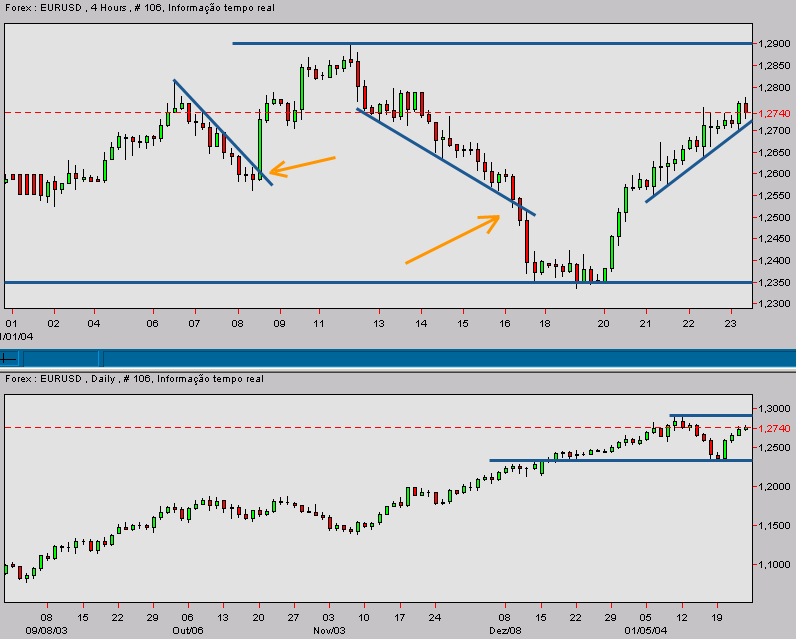Viewport: 796px width, 639px height.
Task: Click red 1,2740 current price label on 4-hour chart
Action: [774, 113]
